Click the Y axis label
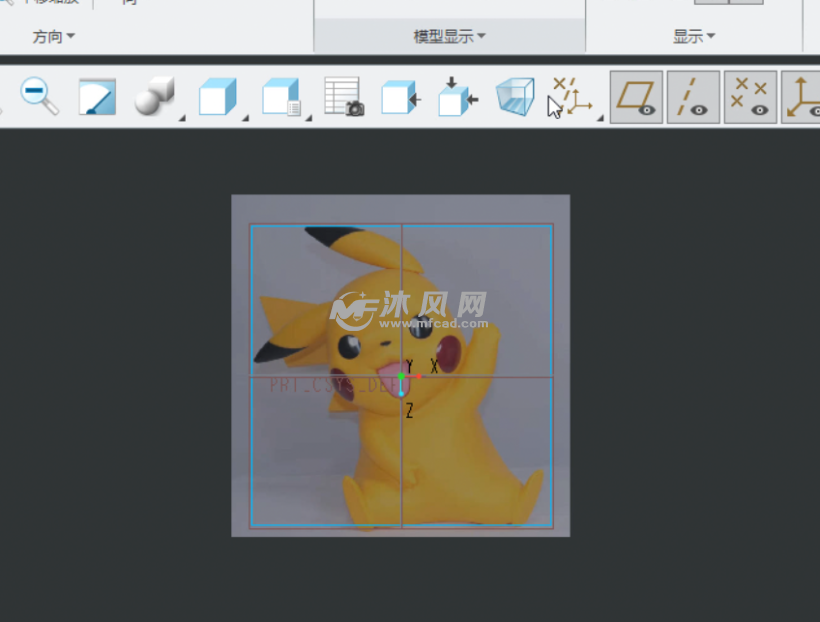The image size is (820, 622). (409, 366)
